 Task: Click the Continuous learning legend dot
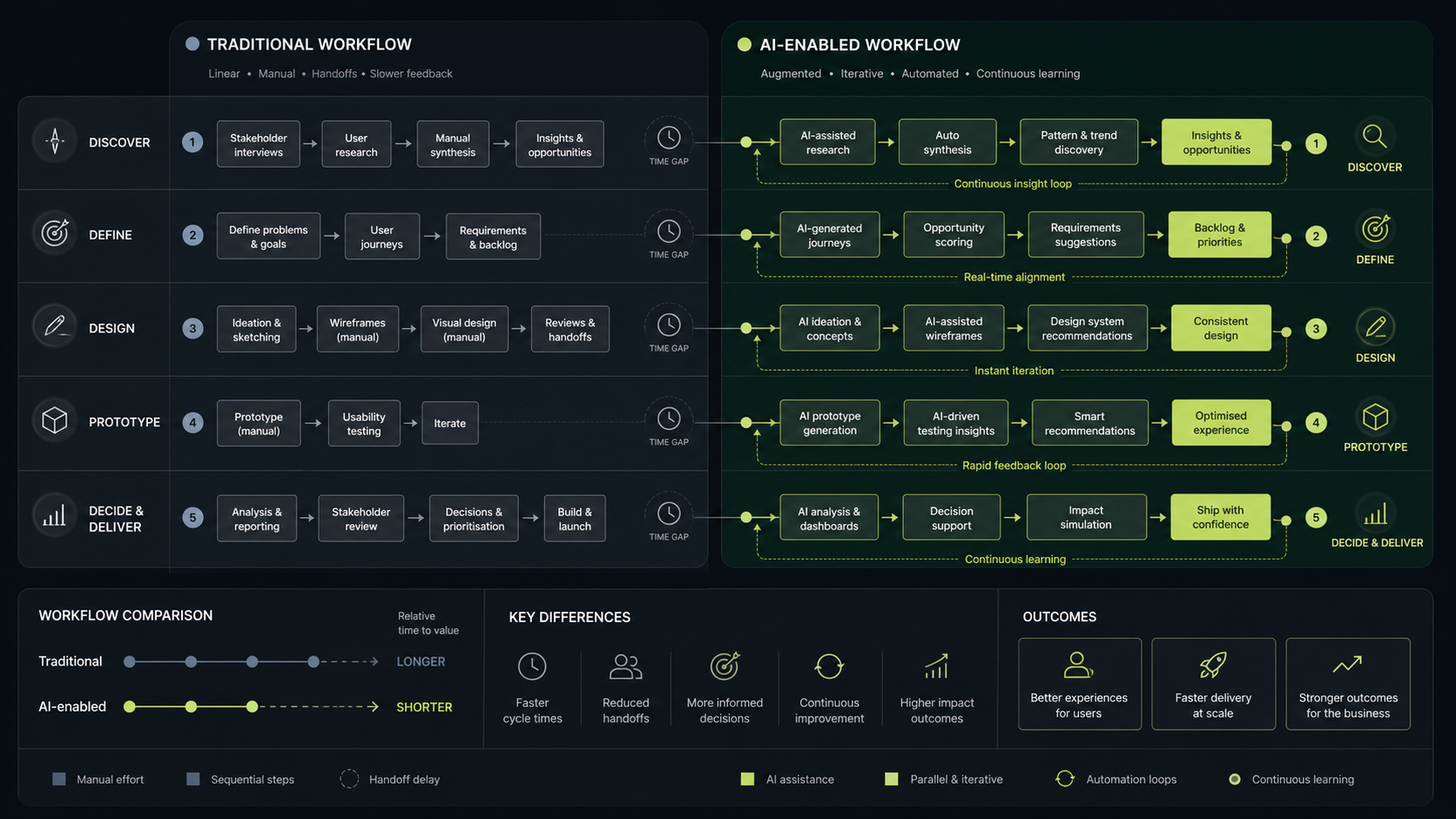pyautogui.click(x=1234, y=779)
